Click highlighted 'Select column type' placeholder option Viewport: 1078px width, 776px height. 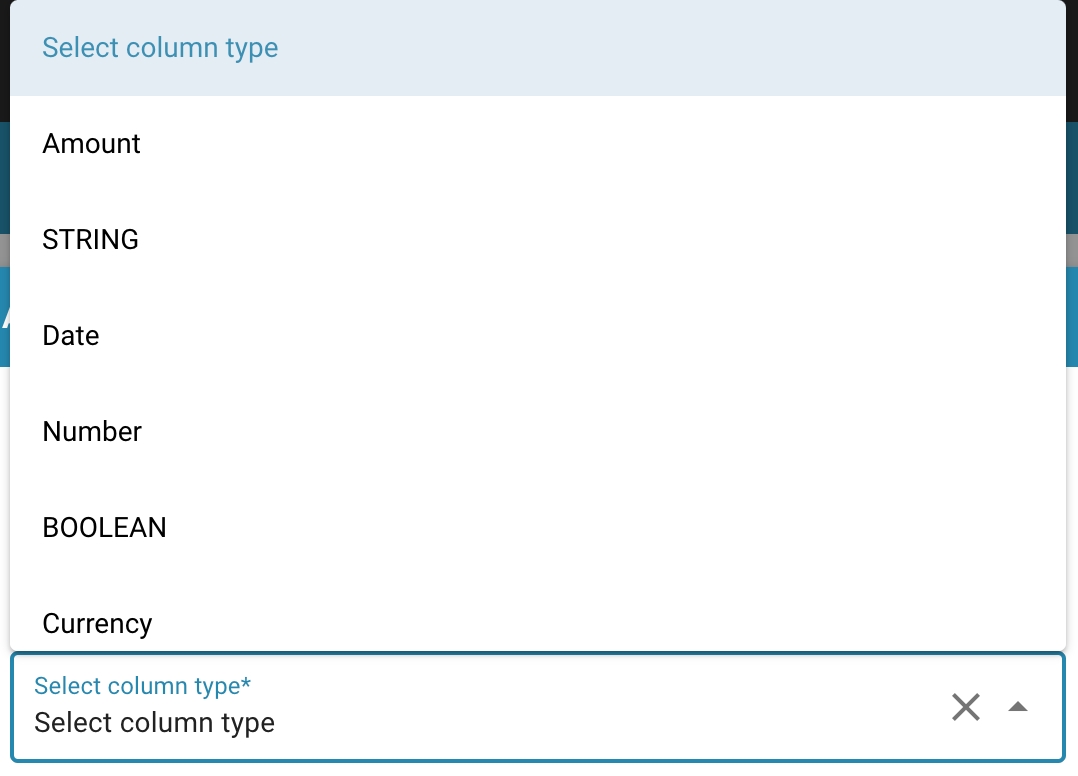[x=160, y=48]
